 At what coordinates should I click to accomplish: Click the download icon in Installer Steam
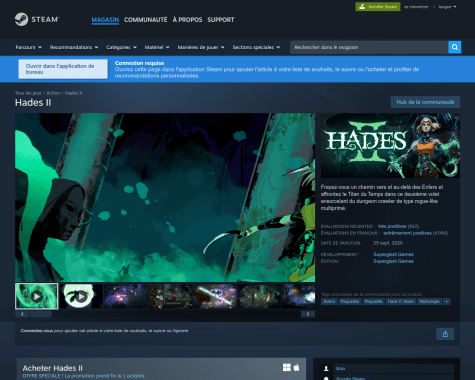(362, 7)
